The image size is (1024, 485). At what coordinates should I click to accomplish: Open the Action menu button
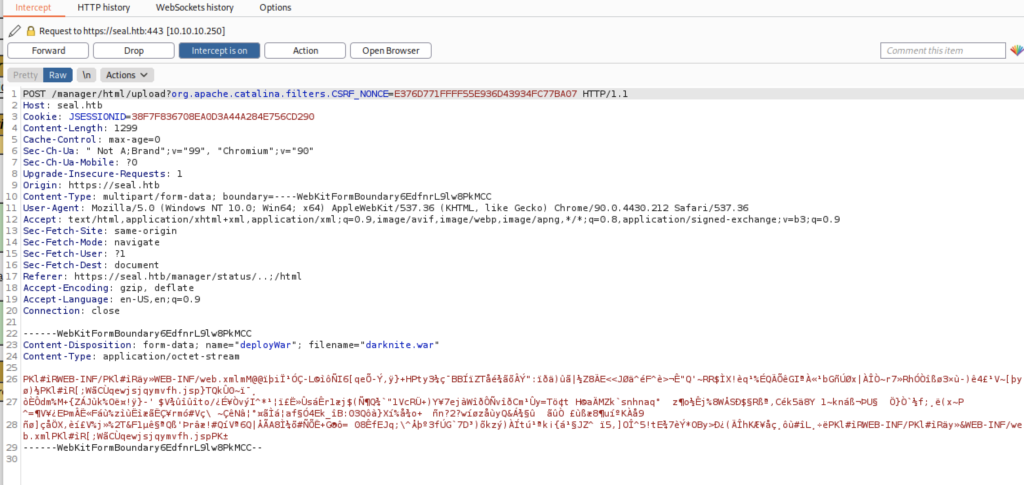(306, 50)
